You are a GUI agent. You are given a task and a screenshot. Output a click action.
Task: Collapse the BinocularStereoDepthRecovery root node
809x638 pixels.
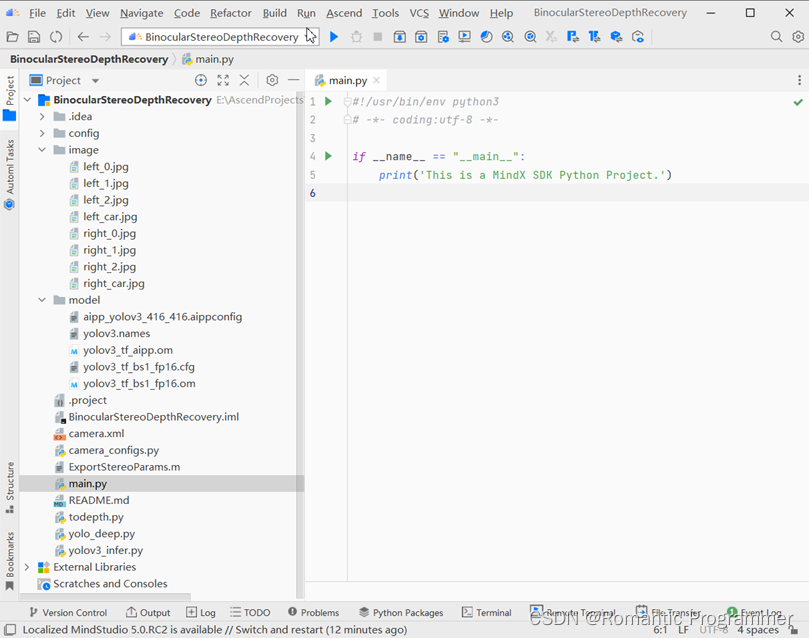(x=28, y=100)
